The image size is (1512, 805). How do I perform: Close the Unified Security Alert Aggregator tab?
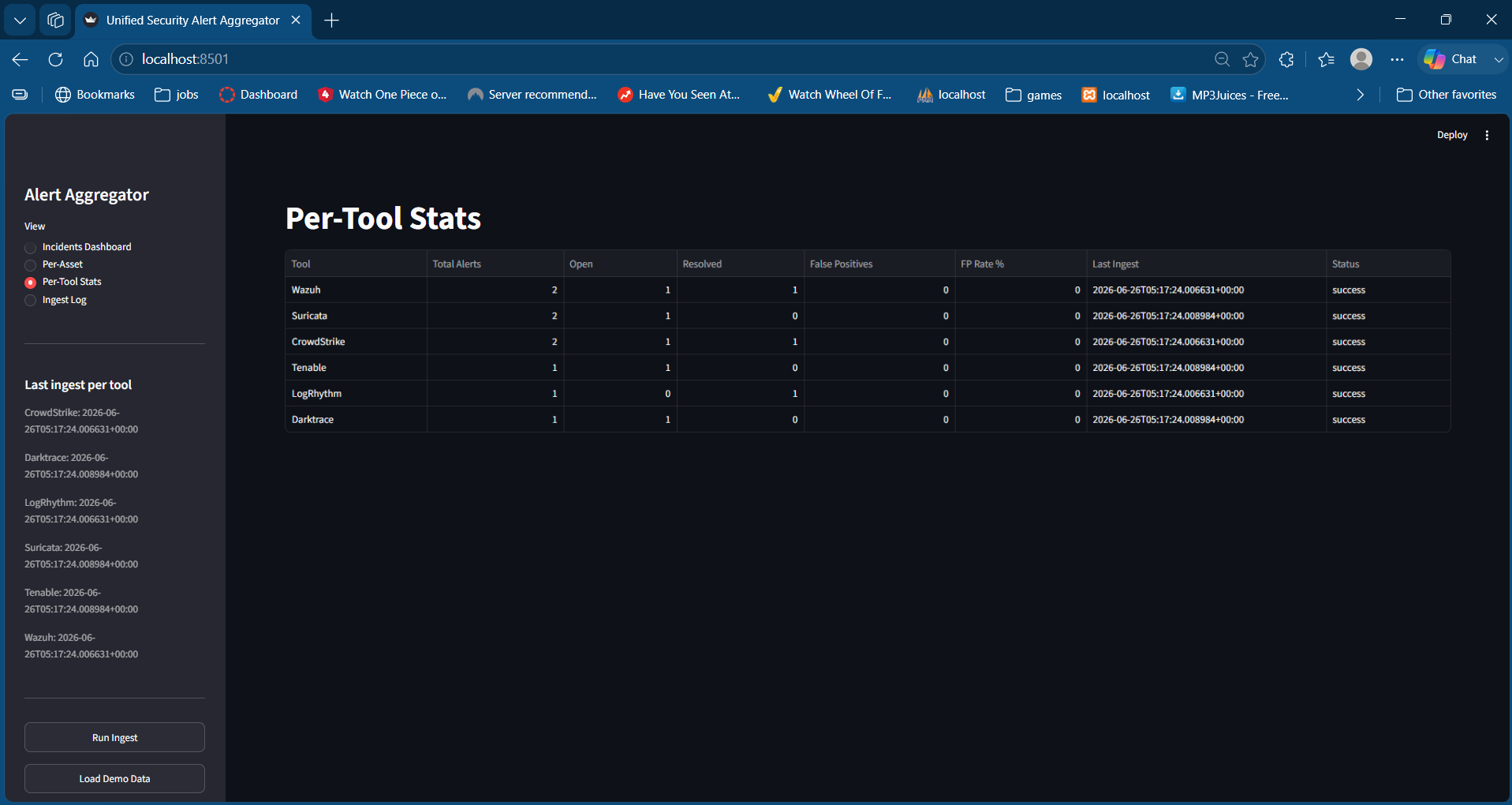click(296, 21)
